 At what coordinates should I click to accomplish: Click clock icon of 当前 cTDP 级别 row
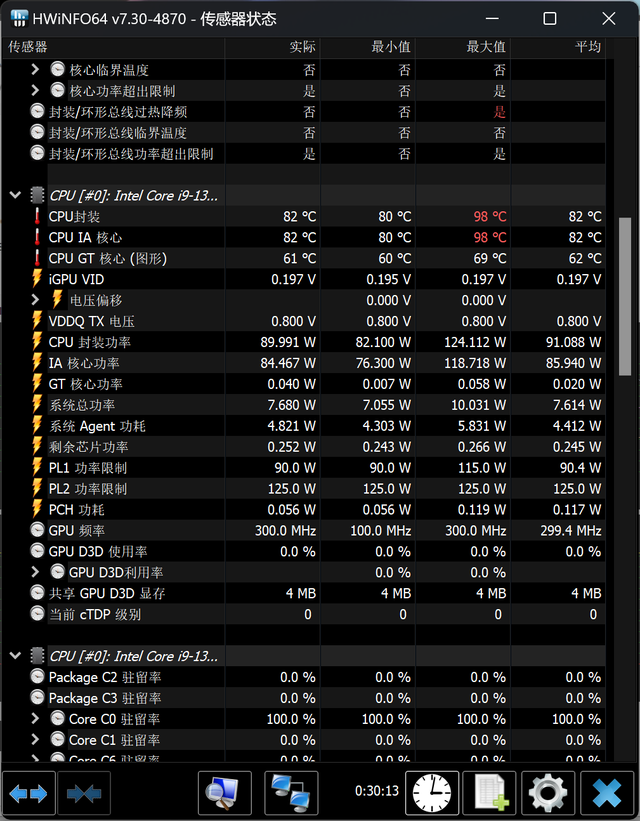tap(37, 614)
